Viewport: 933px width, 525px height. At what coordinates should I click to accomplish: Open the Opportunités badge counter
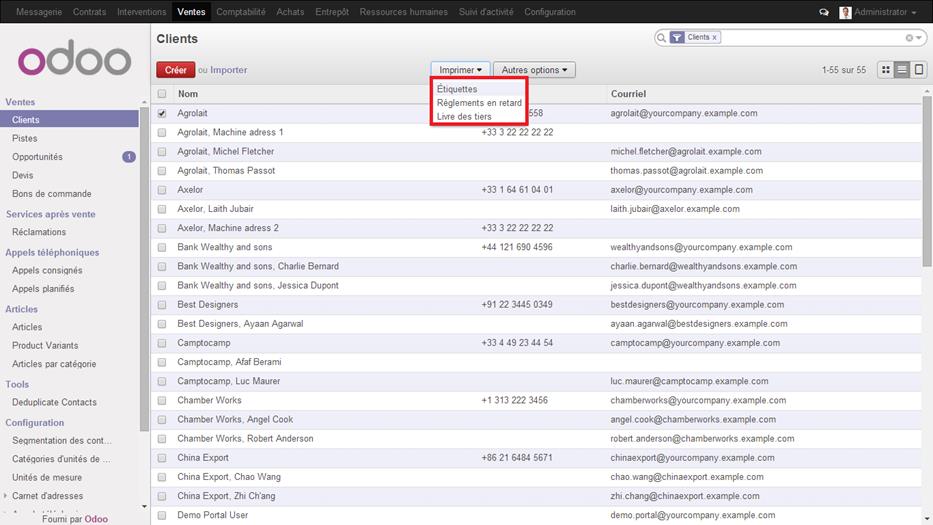129,157
